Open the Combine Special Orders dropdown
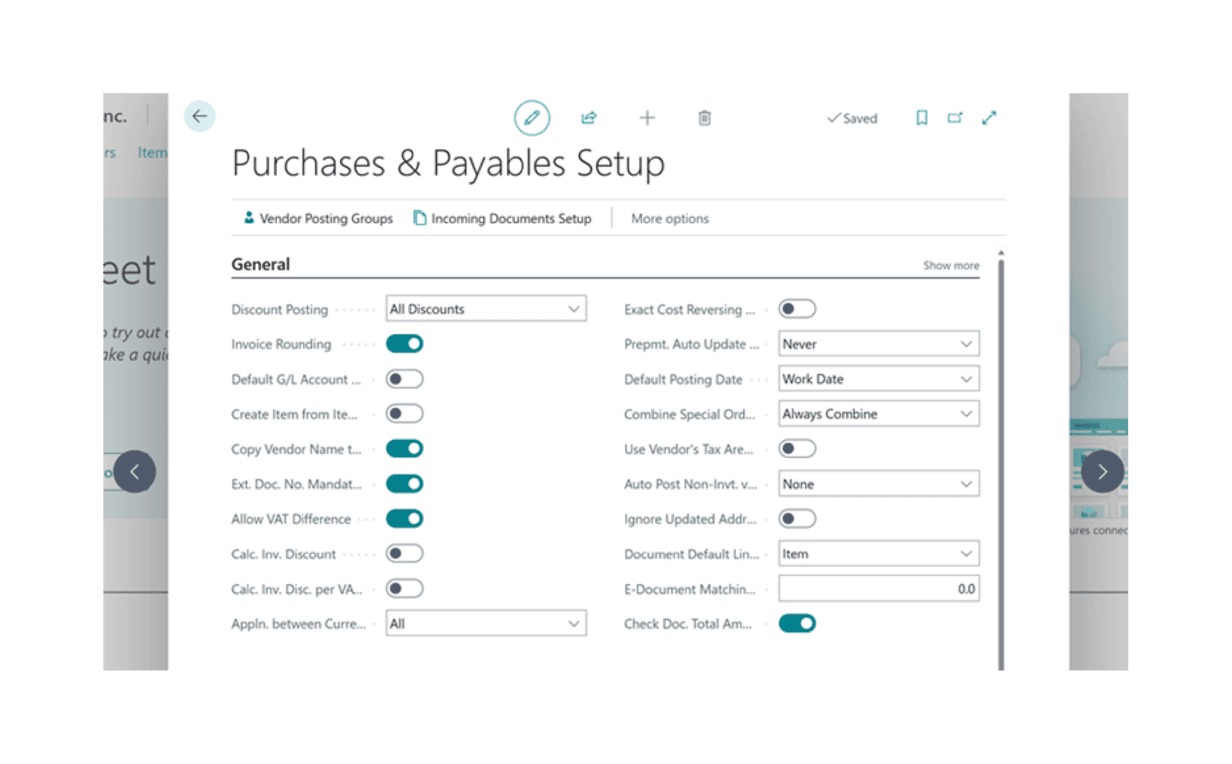Viewport: 1232px width, 764px height. (x=878, y=414)
